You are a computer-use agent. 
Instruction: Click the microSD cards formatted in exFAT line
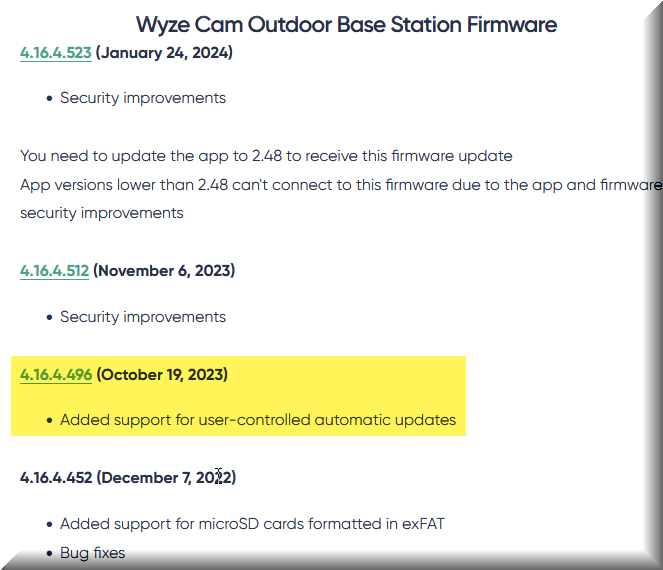(252, 524)
